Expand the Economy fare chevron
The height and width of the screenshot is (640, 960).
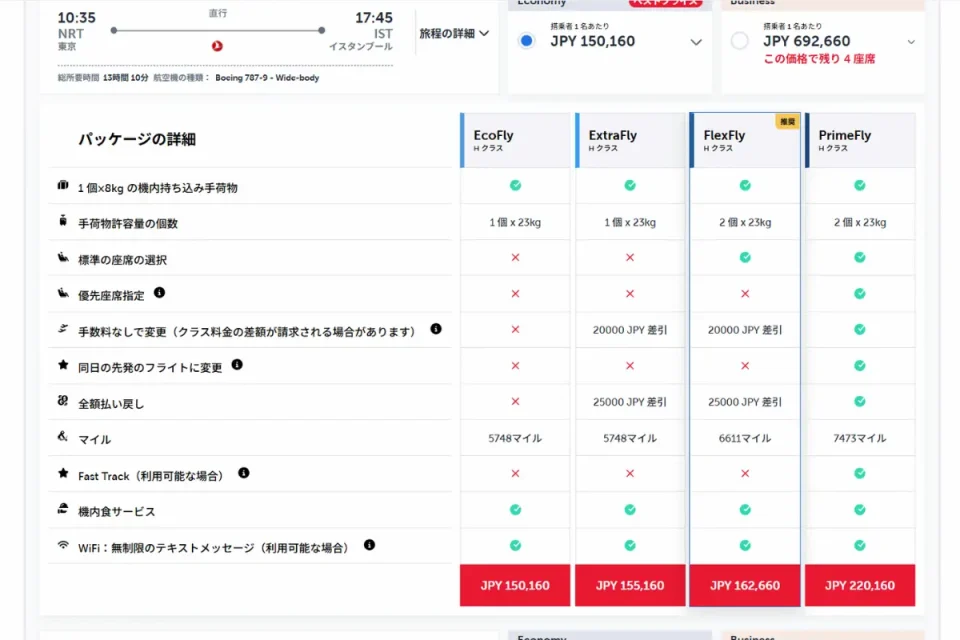coord(696,42)
